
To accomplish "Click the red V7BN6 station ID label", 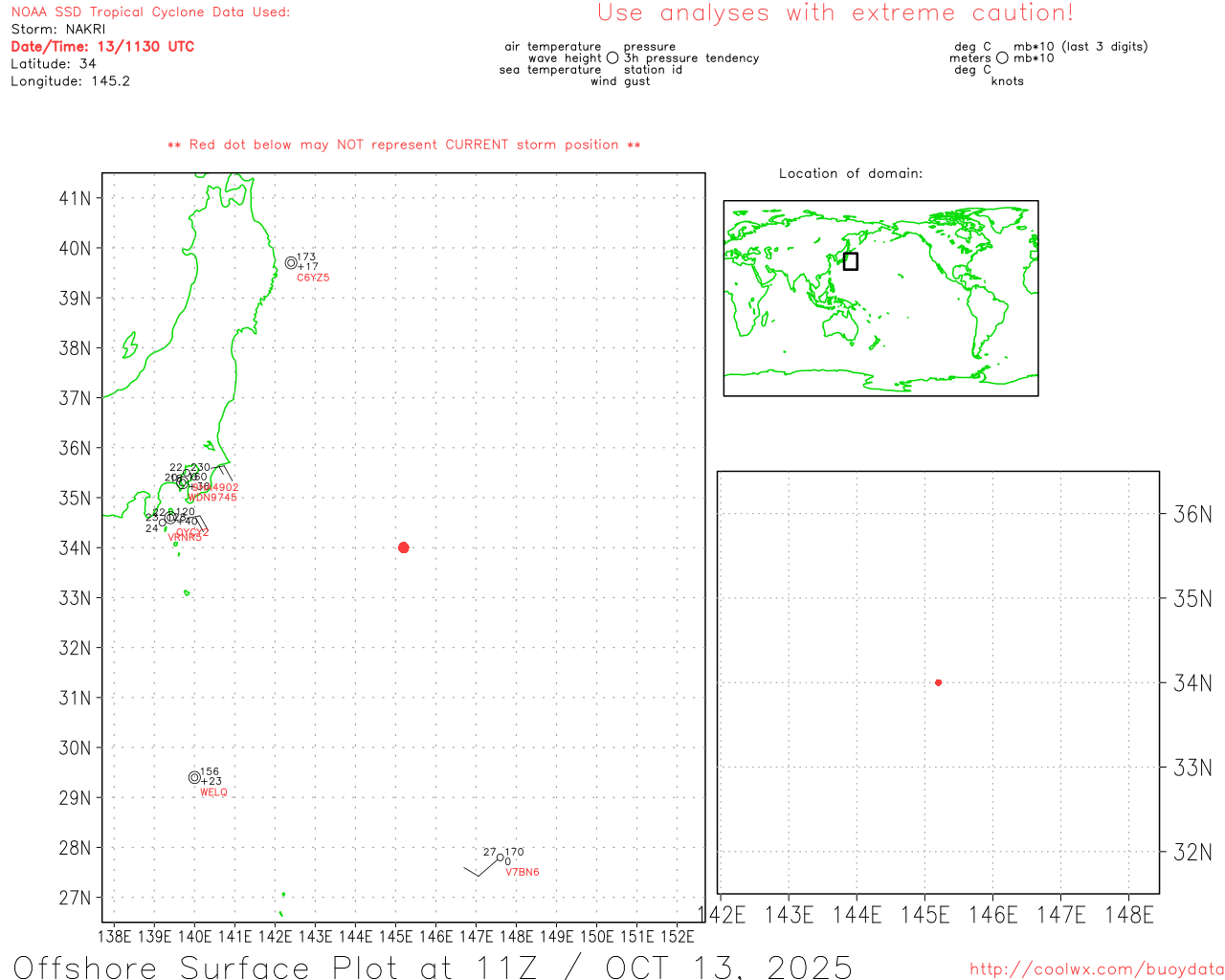I will click(x=523, y=872).
